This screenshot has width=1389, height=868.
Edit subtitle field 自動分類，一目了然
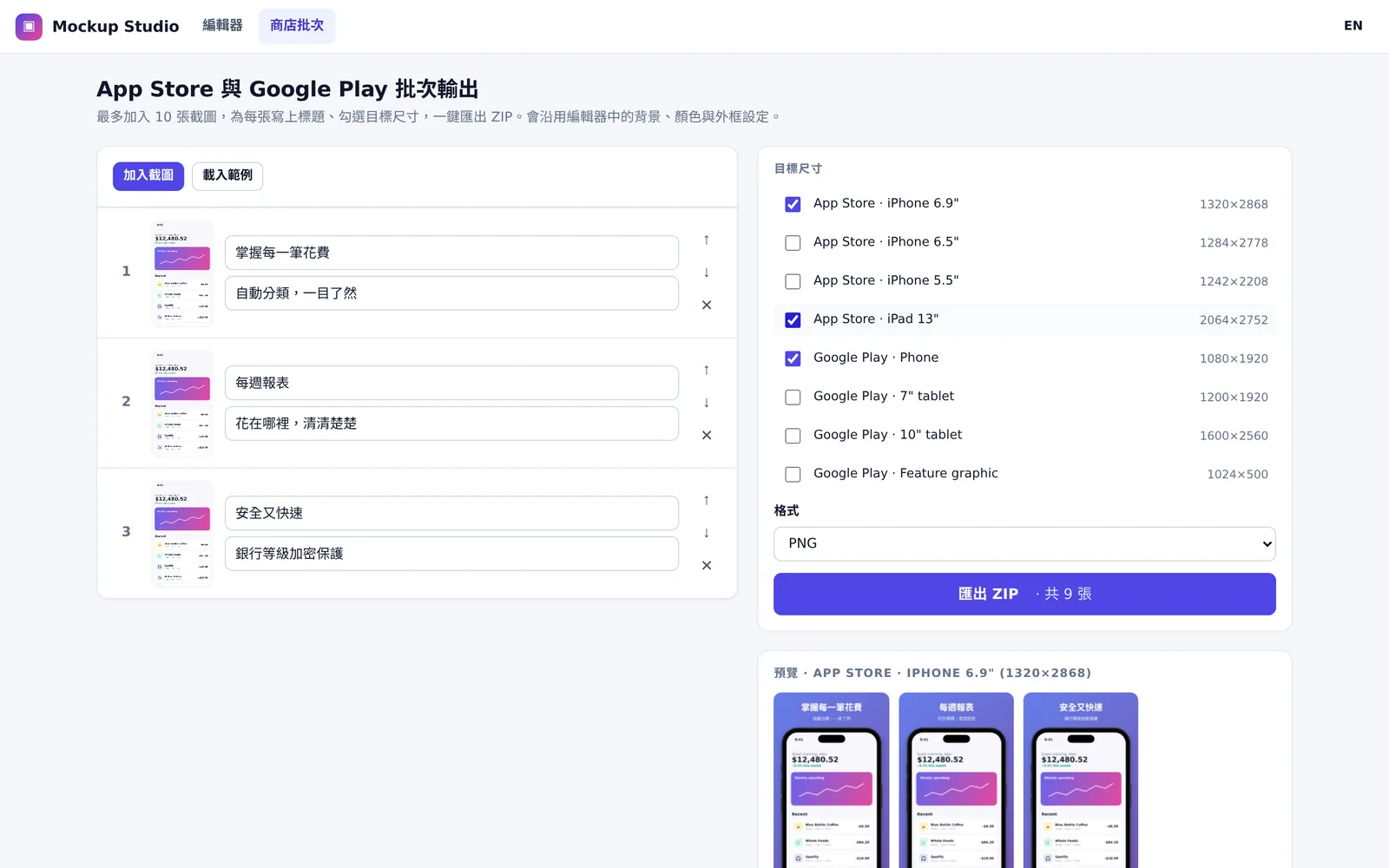click(x=451, y=293)
